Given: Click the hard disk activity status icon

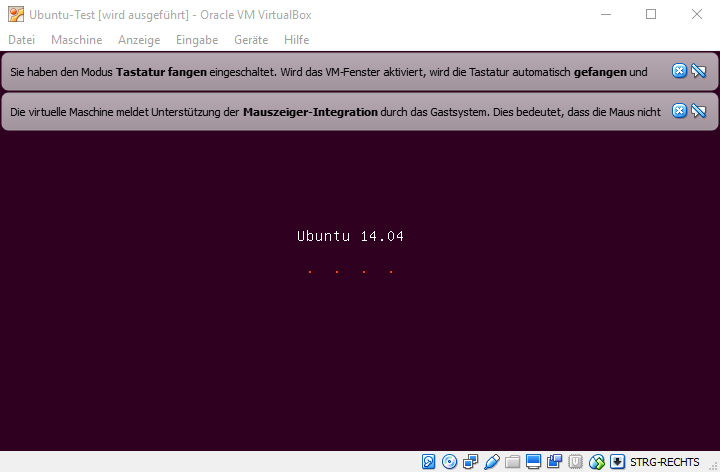Looking at the screenshot, I should (x=429, y=462).
